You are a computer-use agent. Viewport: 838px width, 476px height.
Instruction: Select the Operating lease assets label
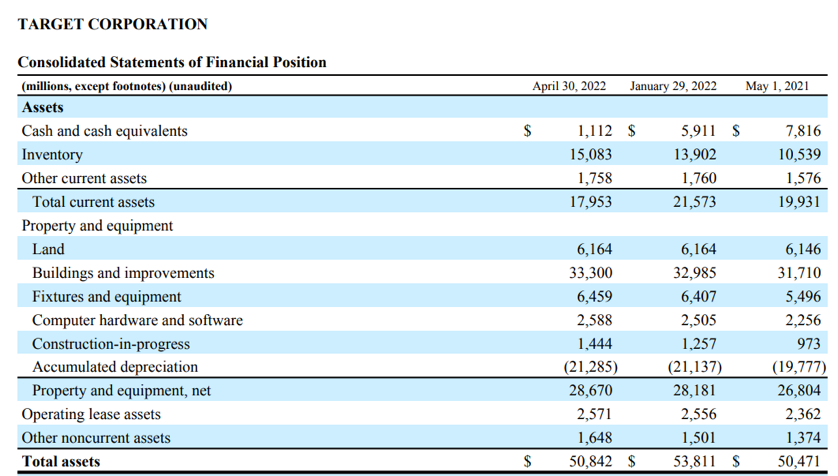click(91, 414)
